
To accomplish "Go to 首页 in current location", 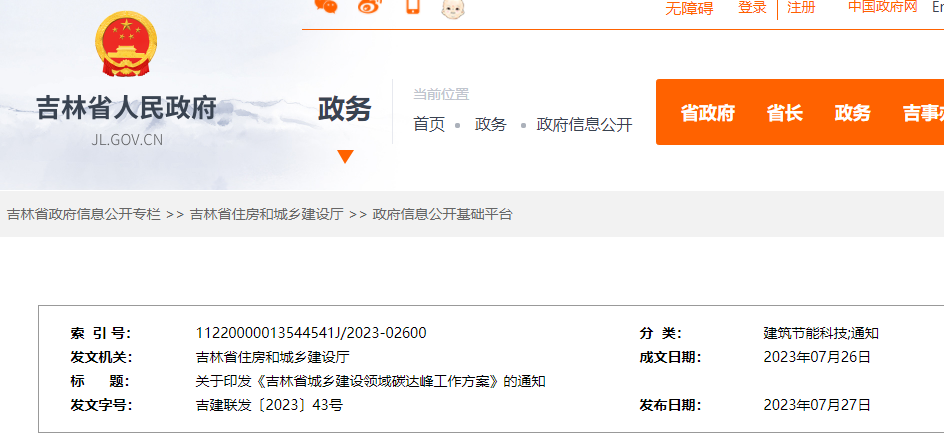I will pos(429,125).
